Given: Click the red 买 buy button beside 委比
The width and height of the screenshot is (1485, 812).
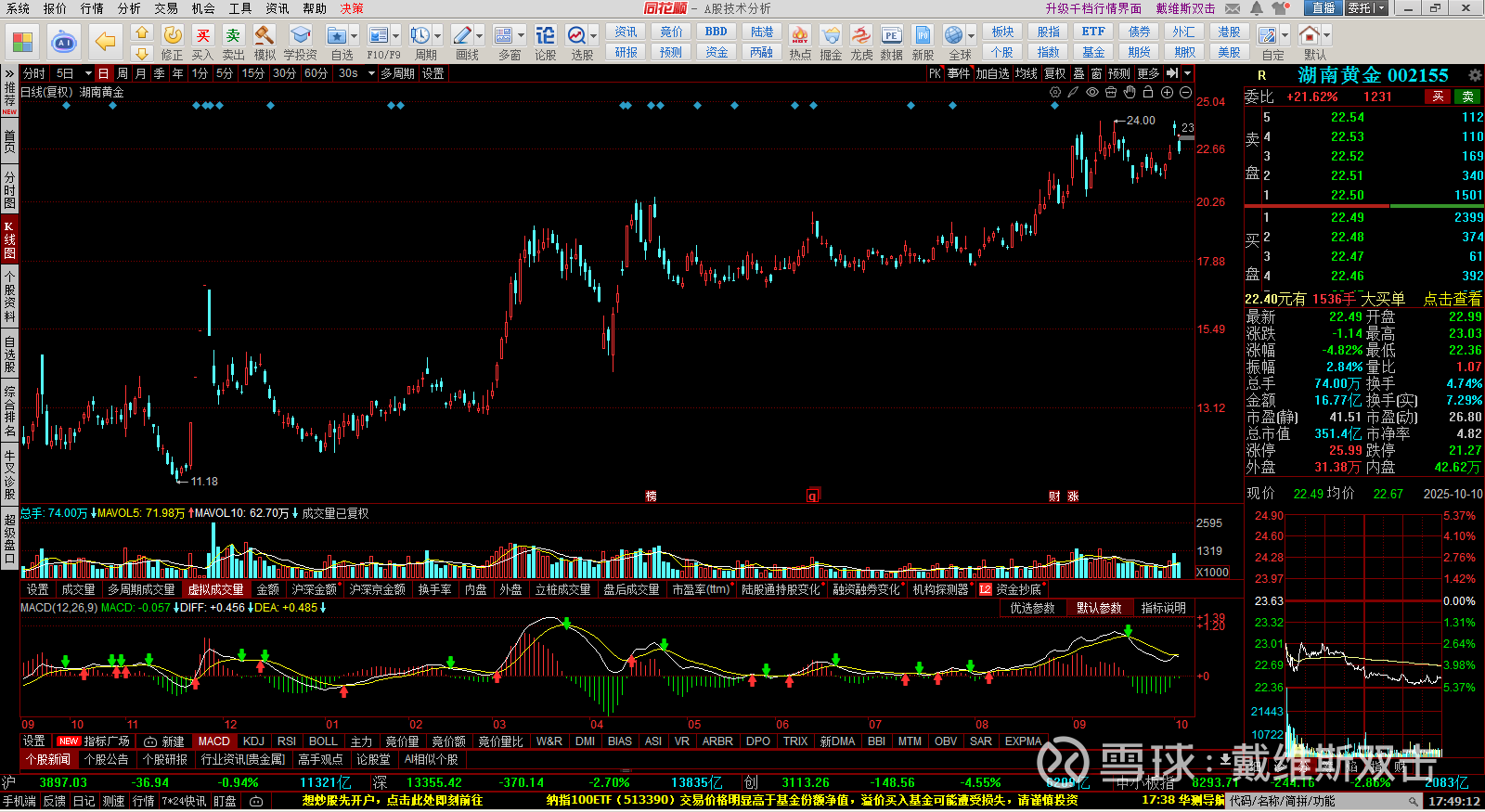Looking at the screenshot, I should pos(1438,97).
